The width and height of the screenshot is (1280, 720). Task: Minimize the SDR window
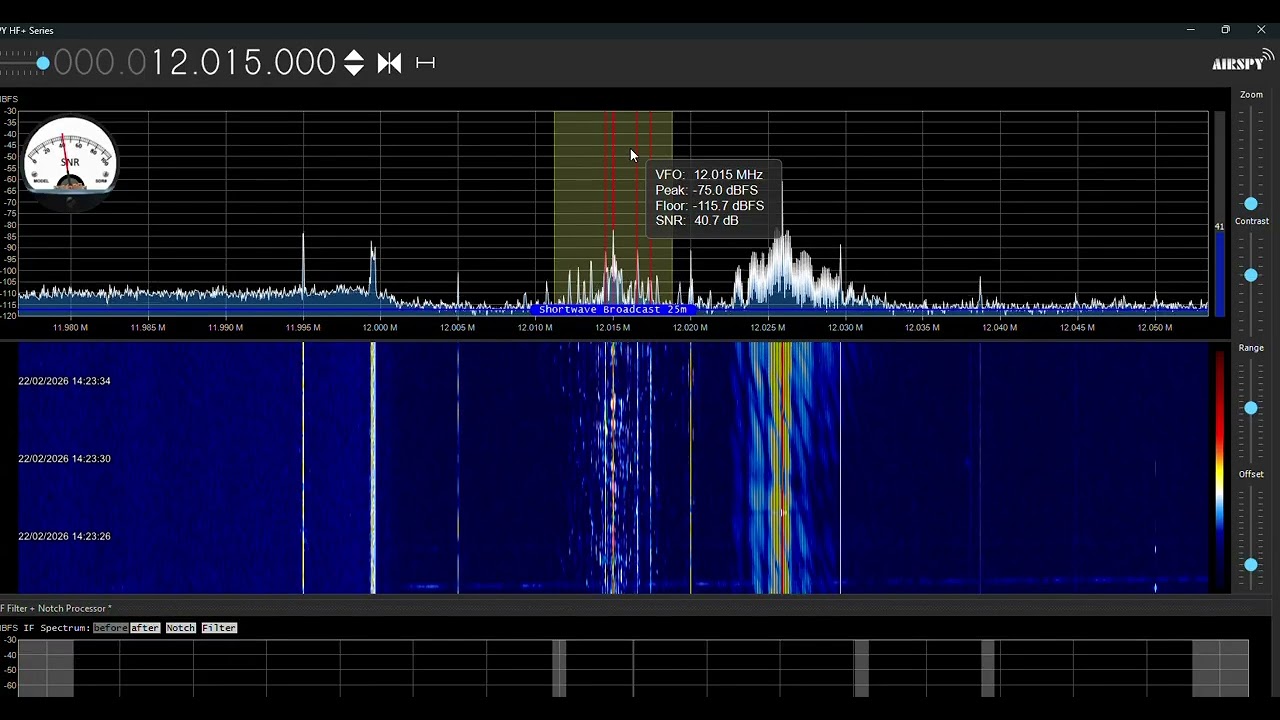(1190, 30)
